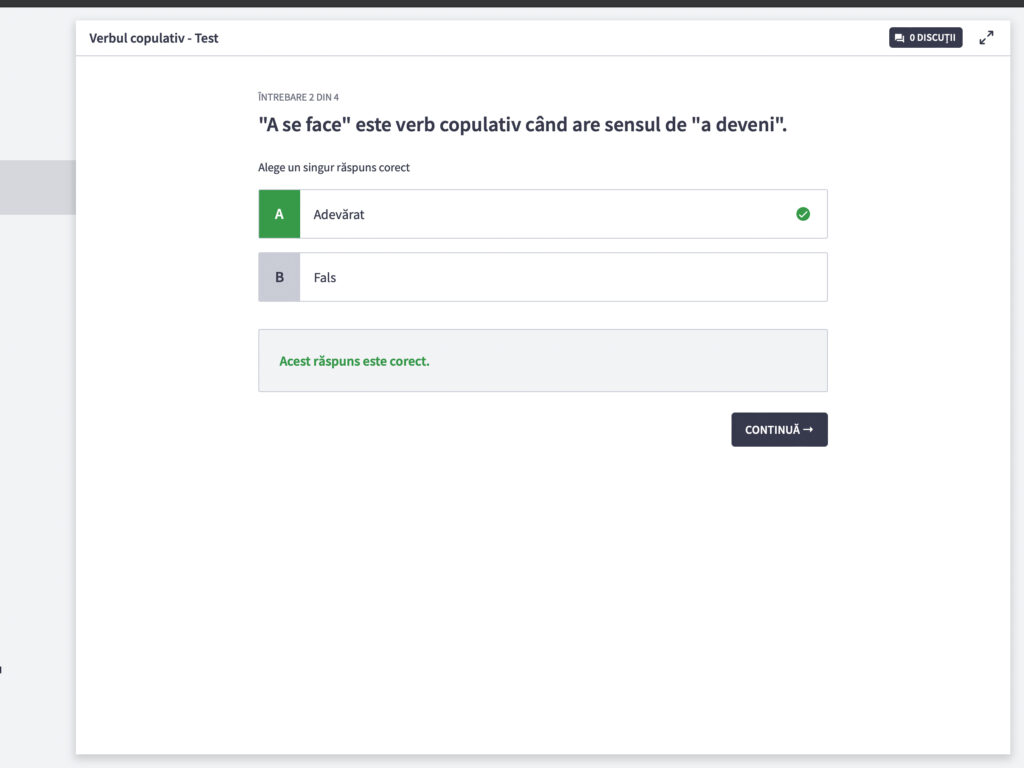The height and width of the screenshot is (768, 1024).
Task: Click the "Adevărat" answer label text
Action: pyautogui.click(x=339, y=214)
